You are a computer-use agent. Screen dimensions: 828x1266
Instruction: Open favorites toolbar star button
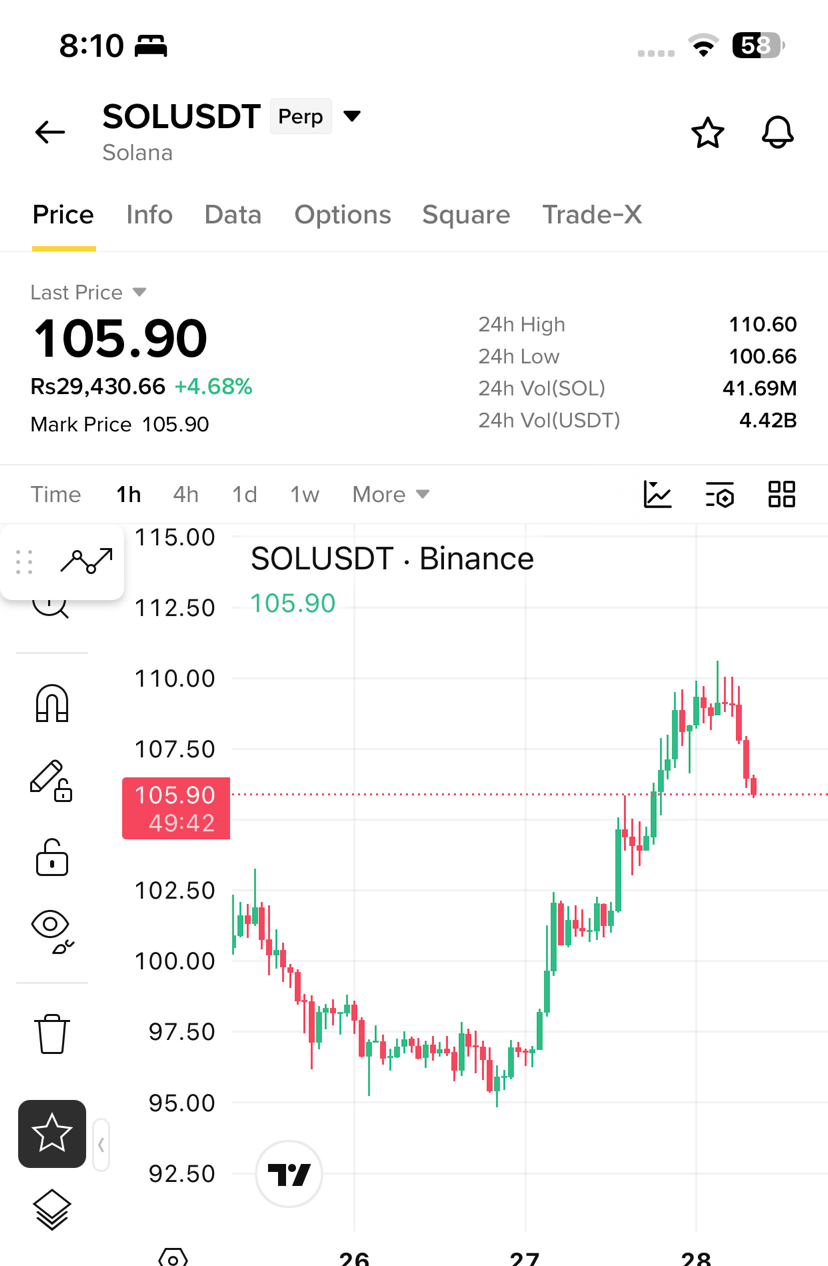[52, 1134]
